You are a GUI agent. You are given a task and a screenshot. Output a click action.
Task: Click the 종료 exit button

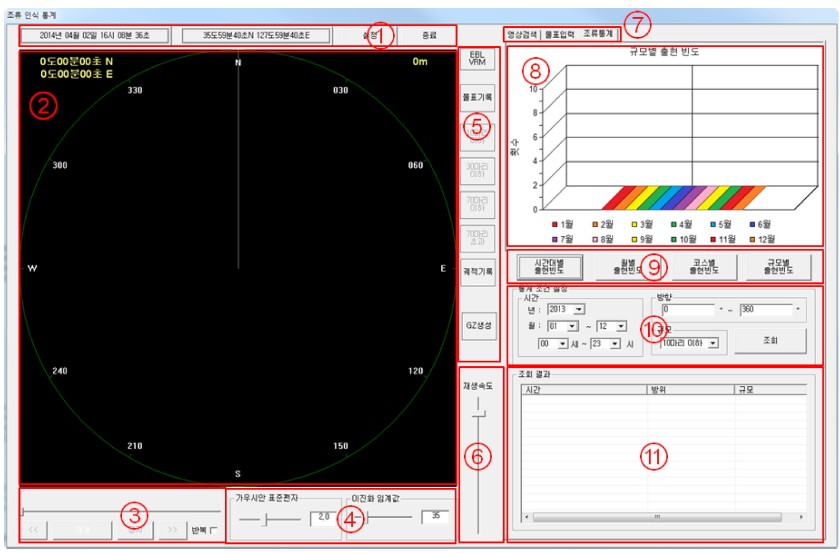point(428,36)
